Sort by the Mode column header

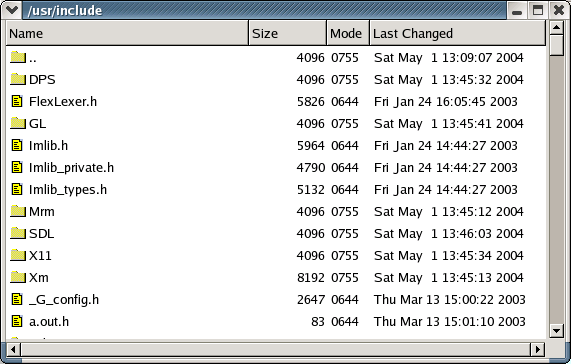[x=348, y=33]
